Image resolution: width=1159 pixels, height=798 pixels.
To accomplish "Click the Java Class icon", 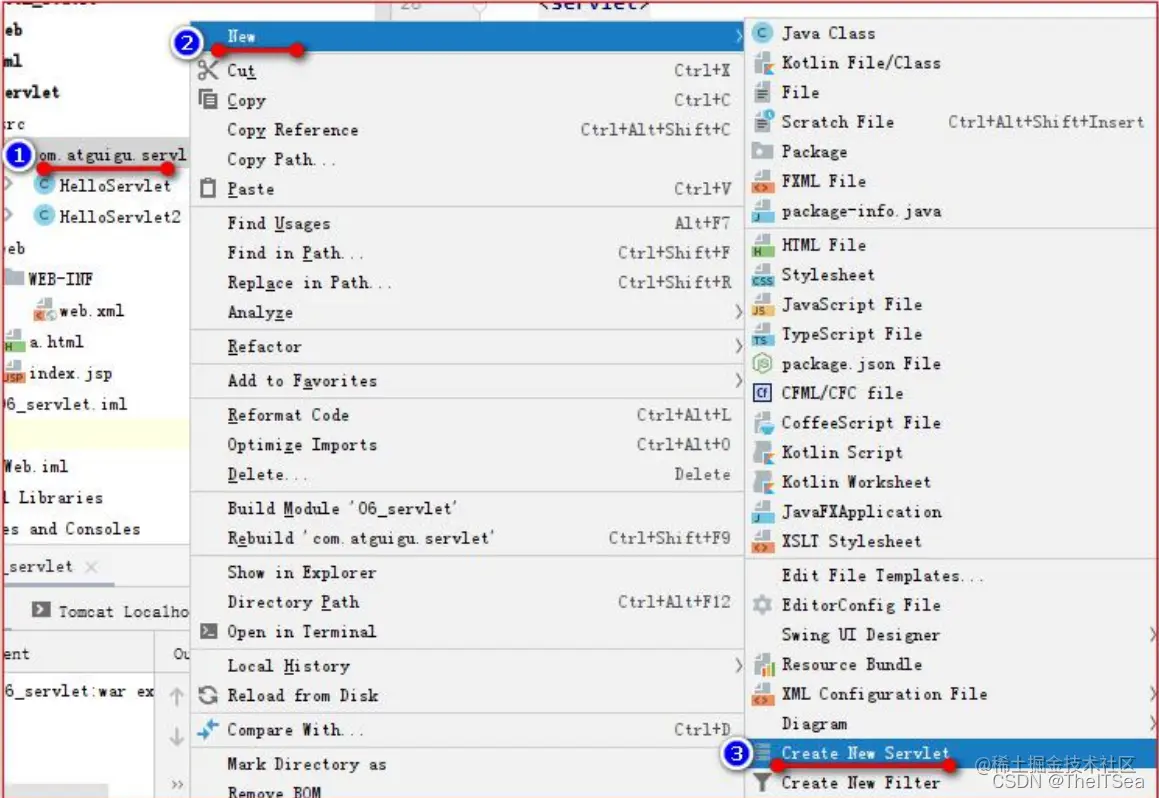I will tap(762, 33).
